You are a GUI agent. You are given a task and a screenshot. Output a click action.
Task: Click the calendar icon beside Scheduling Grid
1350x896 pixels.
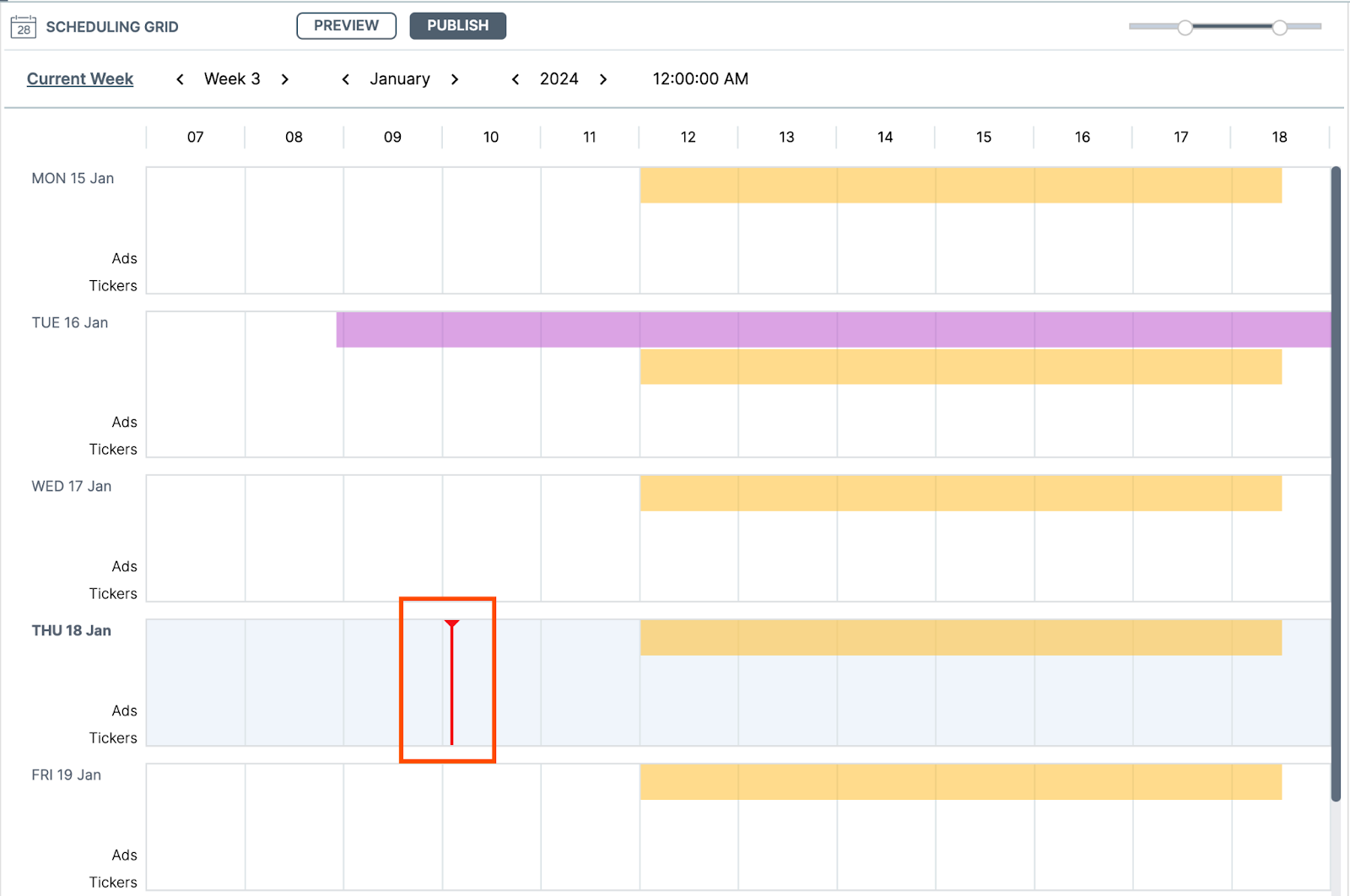[23, 25]
